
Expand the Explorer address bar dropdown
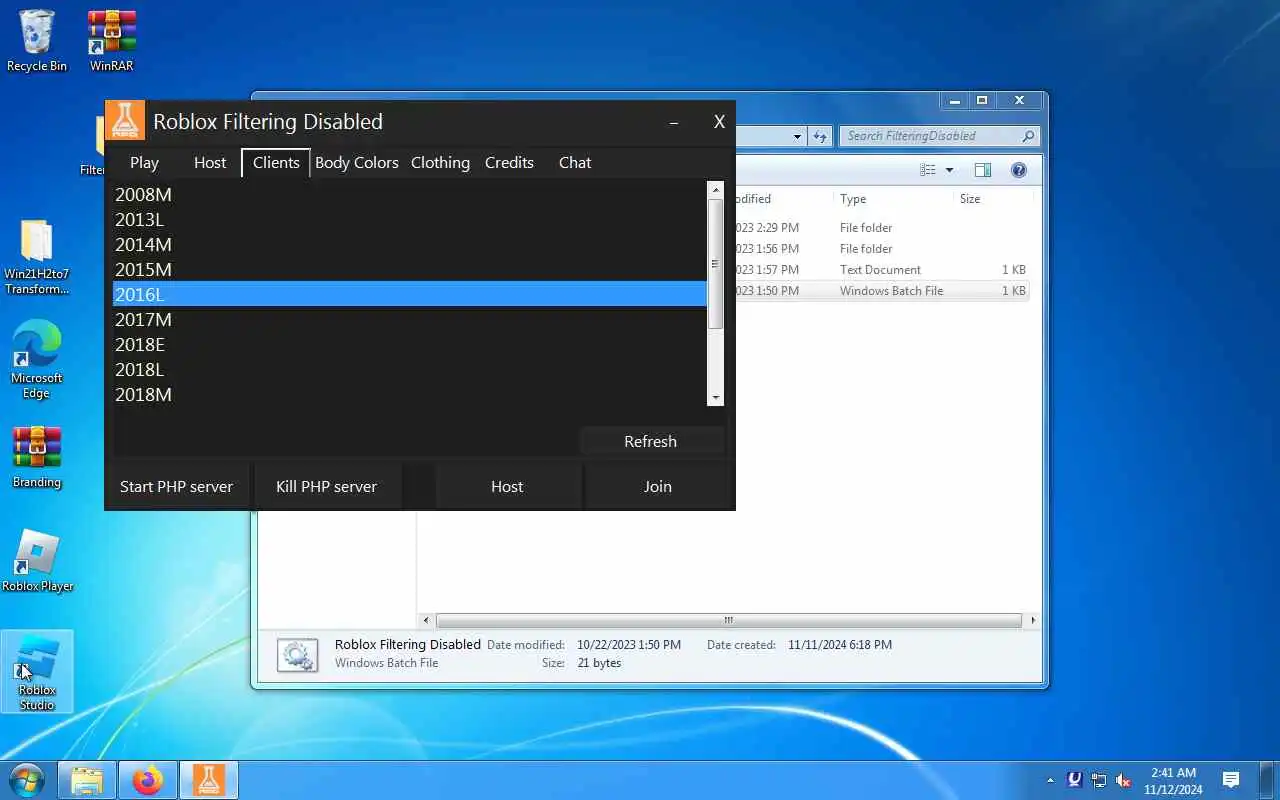pos(797,136)
